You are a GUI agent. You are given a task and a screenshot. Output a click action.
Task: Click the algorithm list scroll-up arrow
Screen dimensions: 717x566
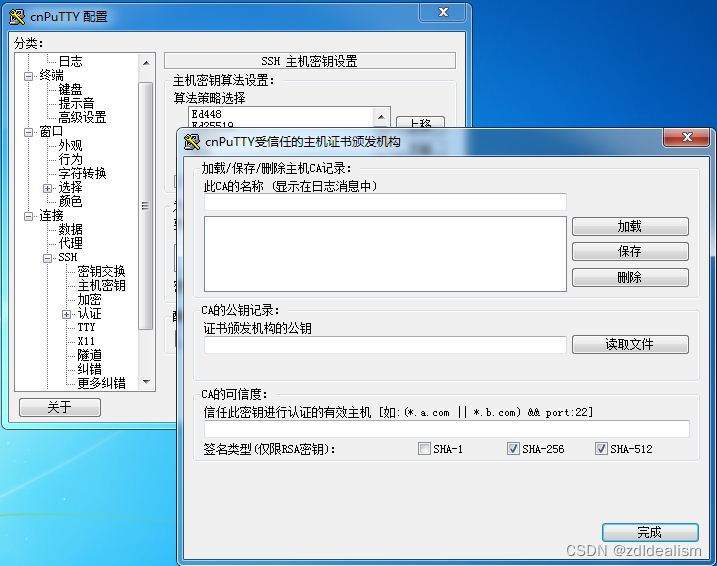click(x=381, y=117)
